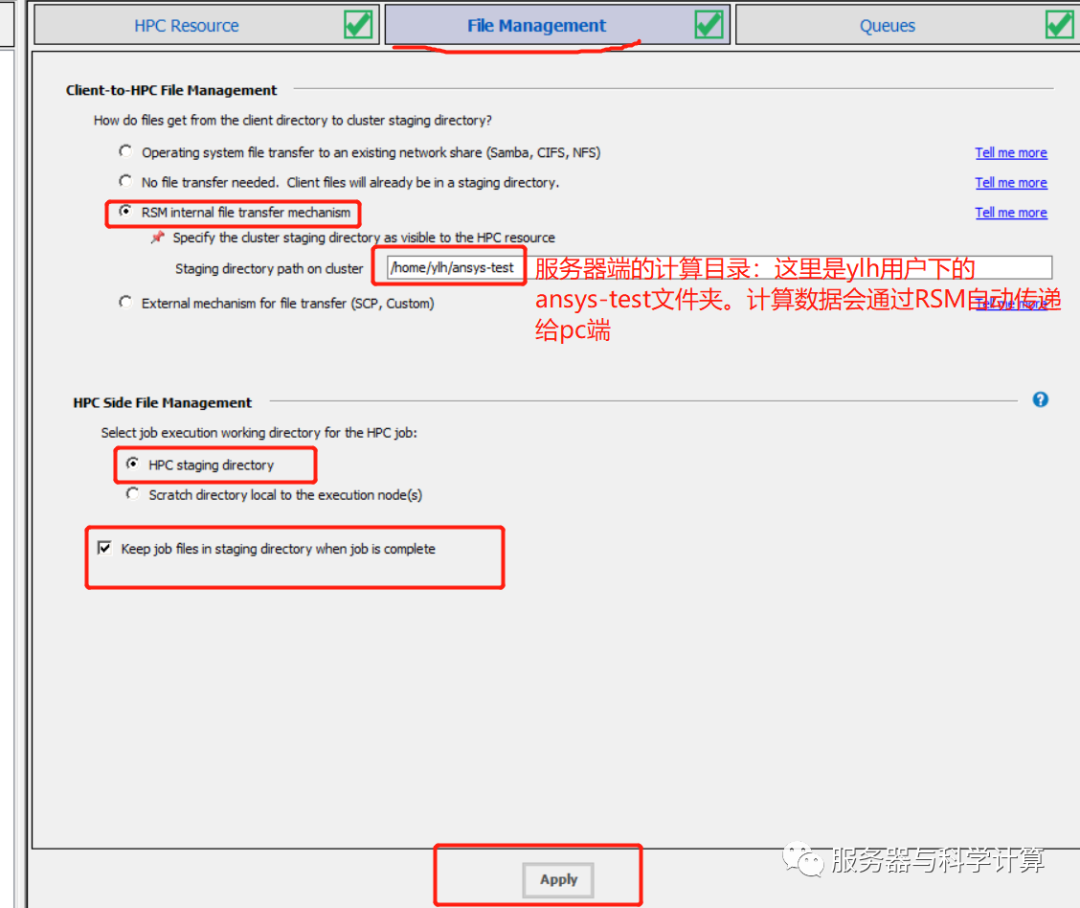Click 'How do files get from the client directory' question
Viewport: 1080px width, 908px height.
[293, 121]
